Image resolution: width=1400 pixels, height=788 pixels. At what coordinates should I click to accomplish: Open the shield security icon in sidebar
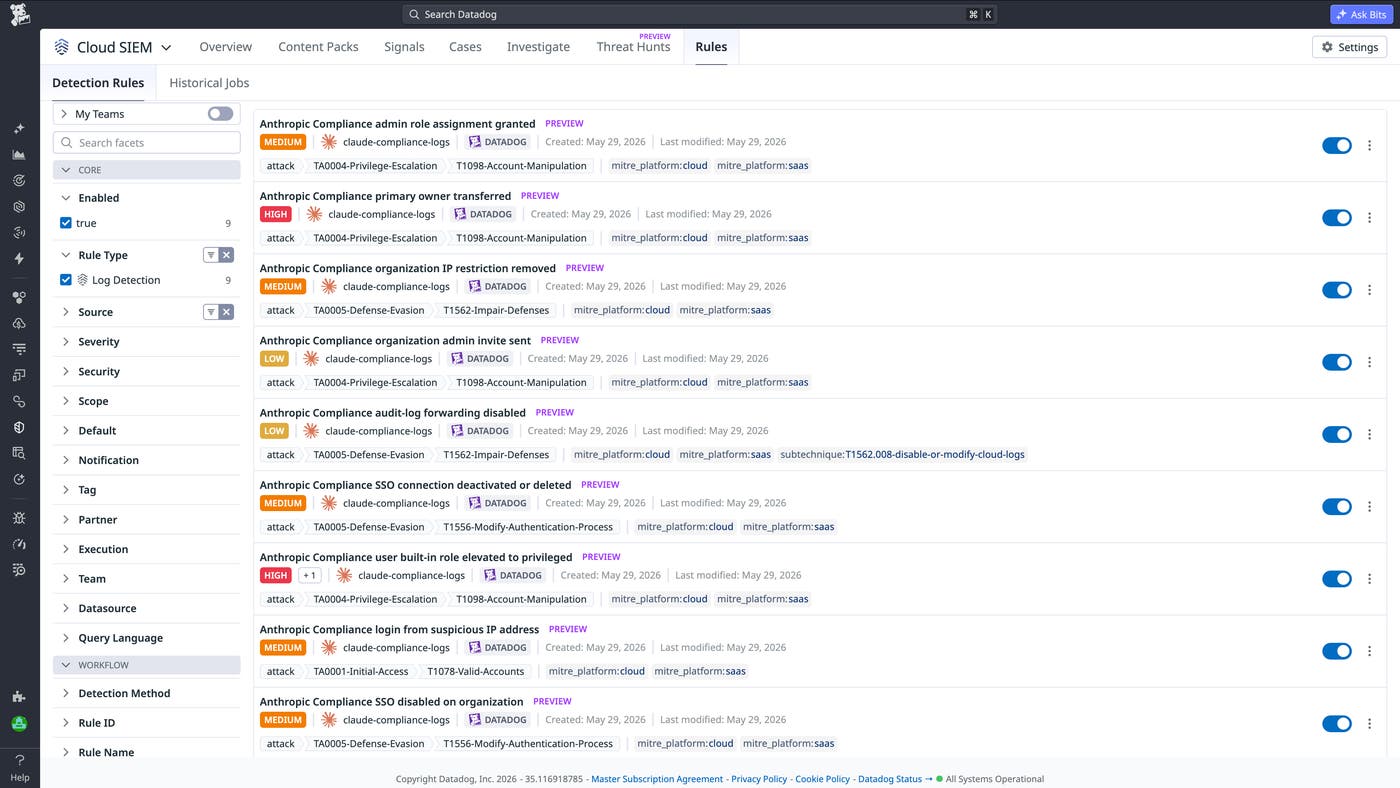point(19,427)
